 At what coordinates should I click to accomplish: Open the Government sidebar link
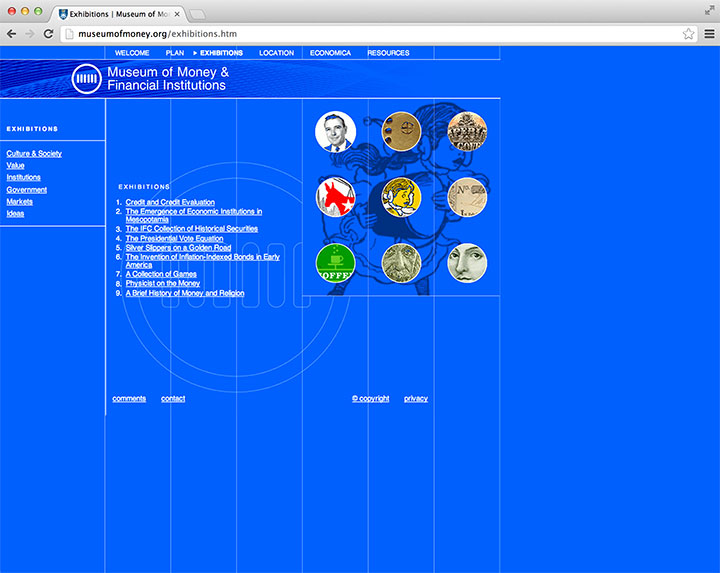coord(27,190)
